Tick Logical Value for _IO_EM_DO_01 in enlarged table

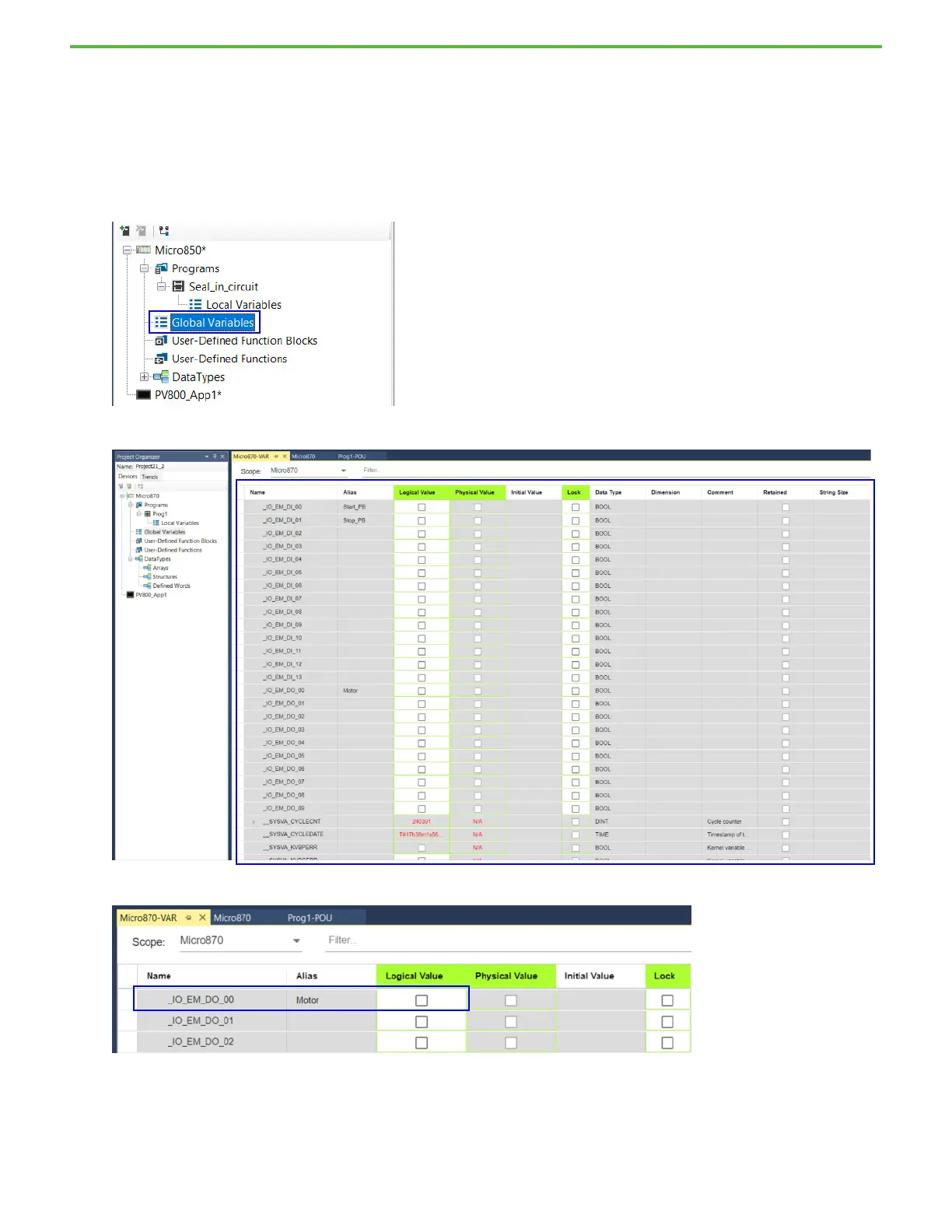[x=422, y=1021]
